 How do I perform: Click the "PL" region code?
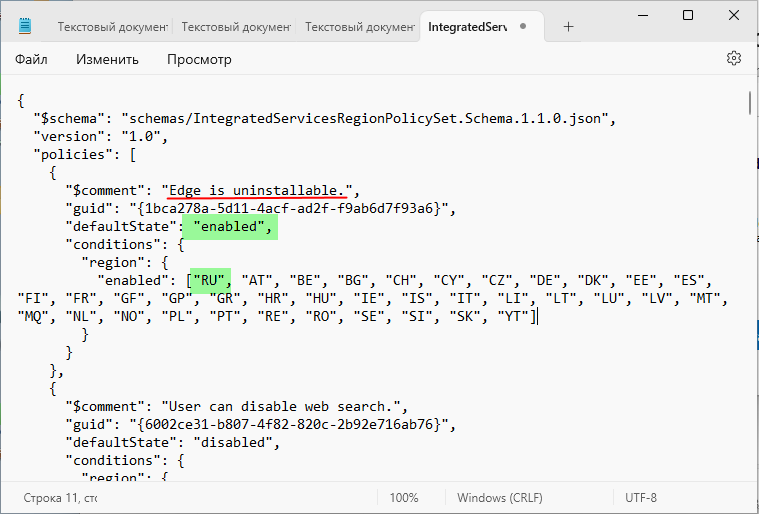point(178,317)
